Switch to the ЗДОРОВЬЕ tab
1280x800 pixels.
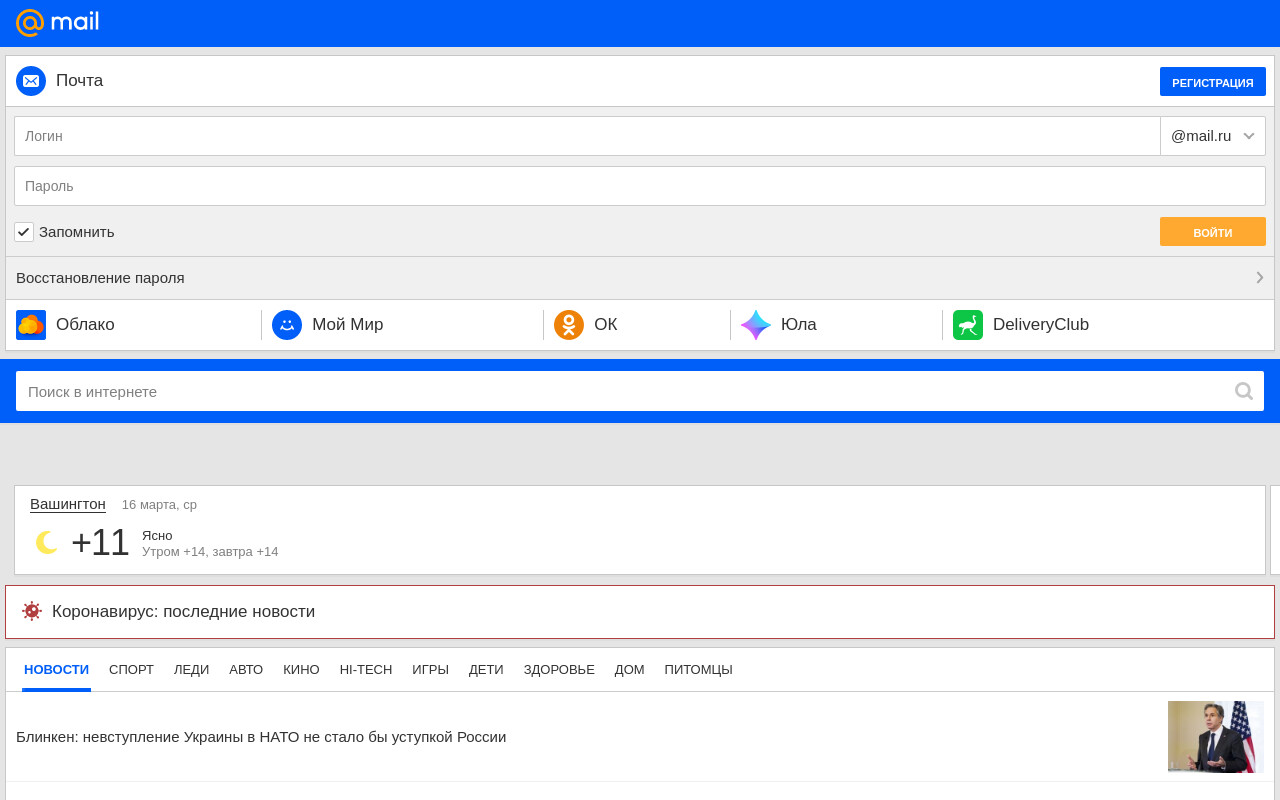click(559, 670)
